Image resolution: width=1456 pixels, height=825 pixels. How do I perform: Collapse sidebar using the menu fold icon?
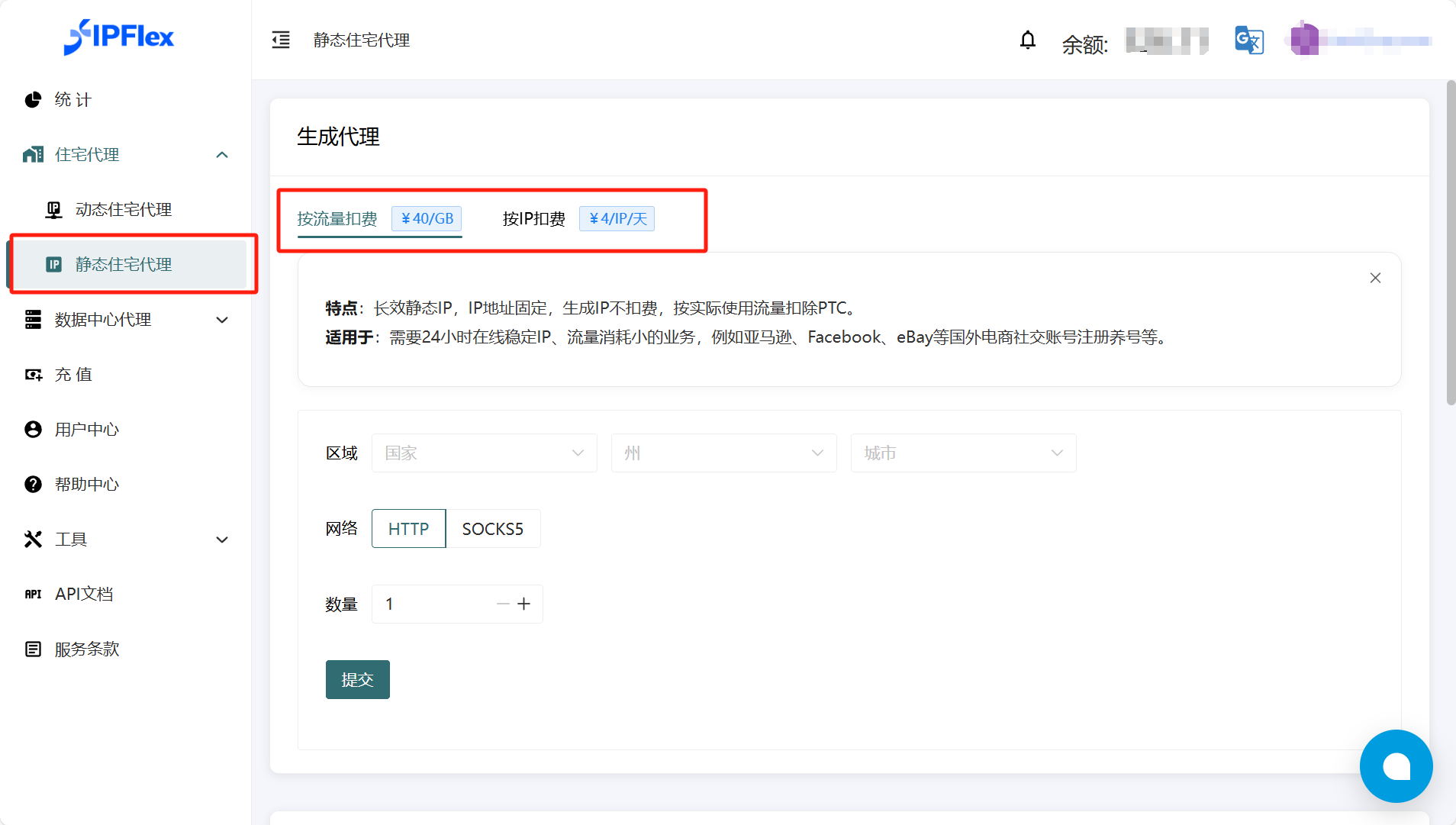281,40
